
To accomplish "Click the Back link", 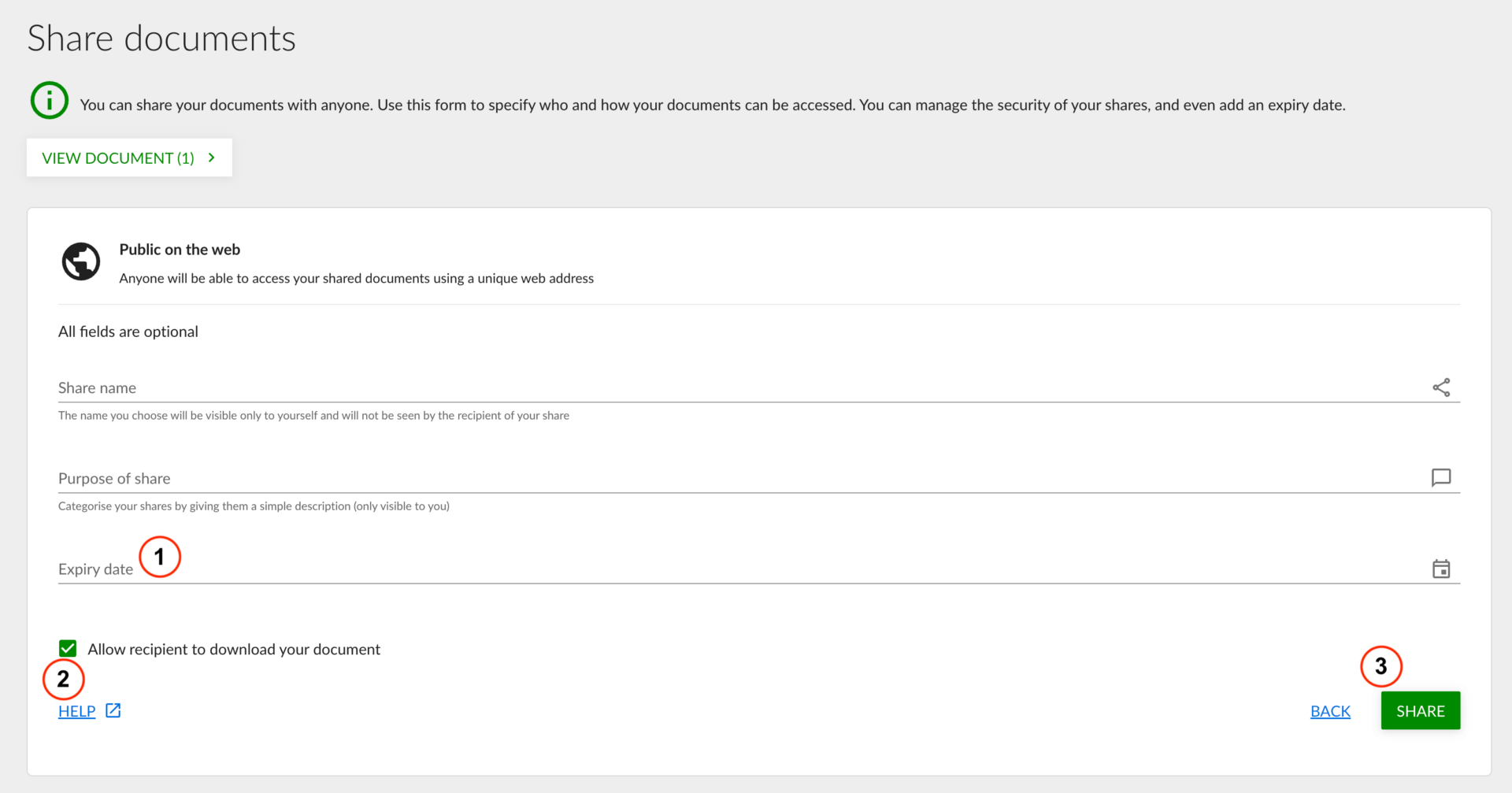I will pyautogui.click(x=1330, y=711).
